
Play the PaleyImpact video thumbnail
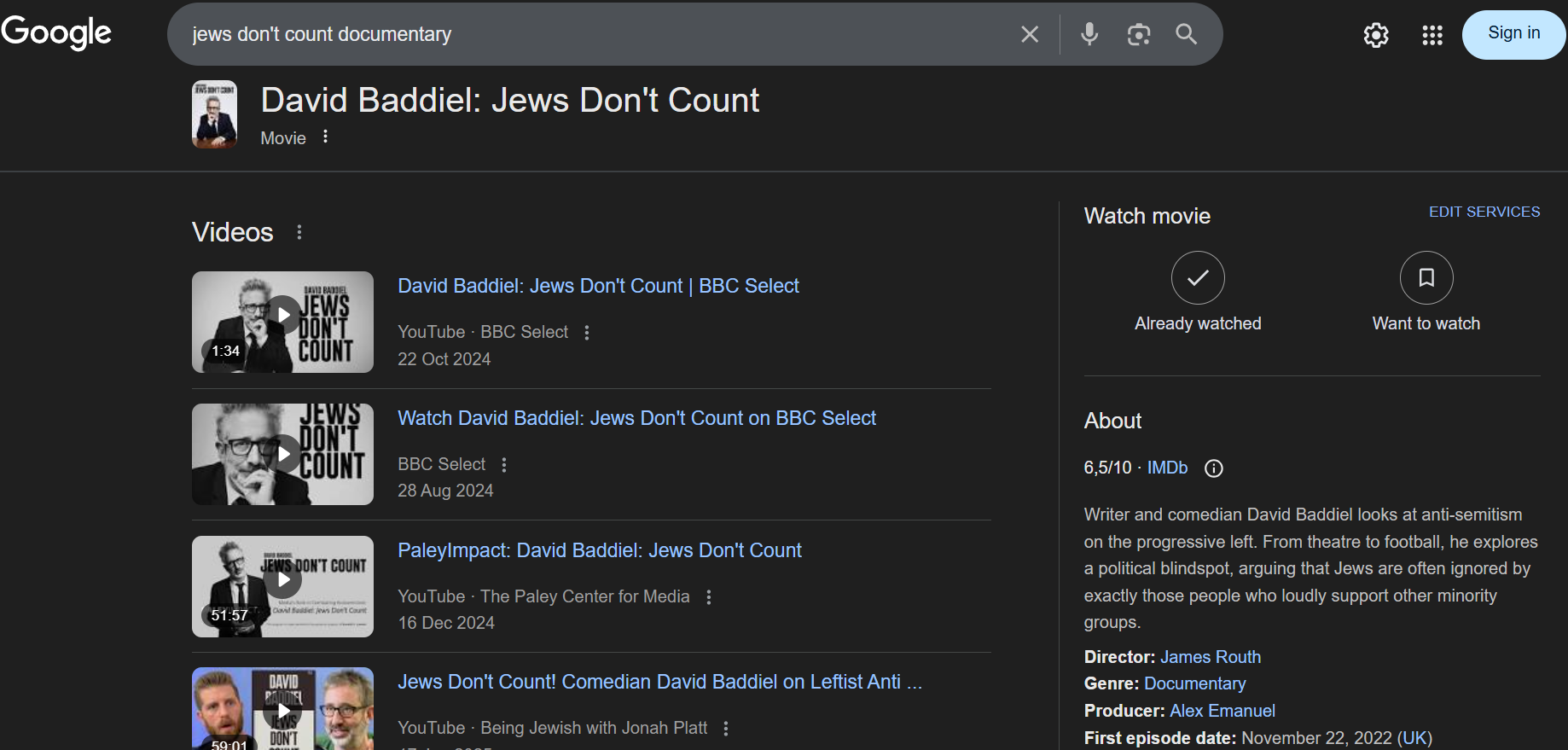(x=282, y=586)
